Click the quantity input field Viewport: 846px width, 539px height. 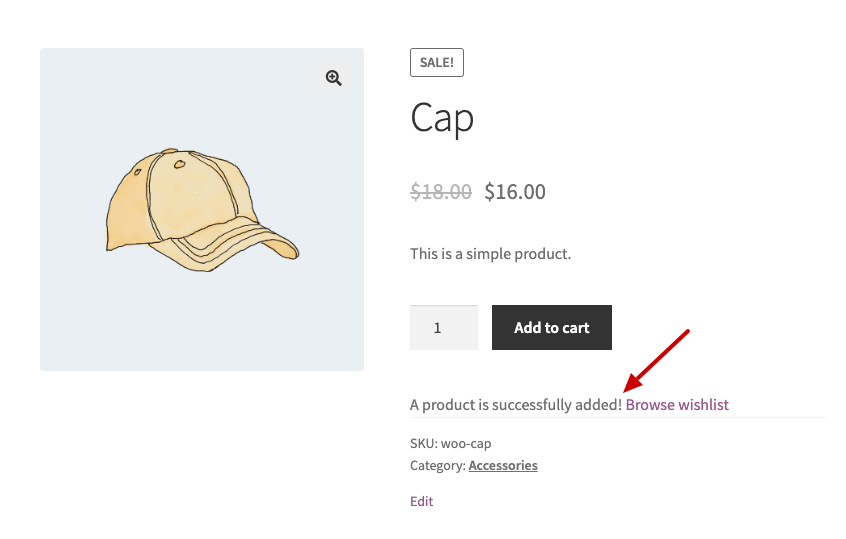point(444,328)
